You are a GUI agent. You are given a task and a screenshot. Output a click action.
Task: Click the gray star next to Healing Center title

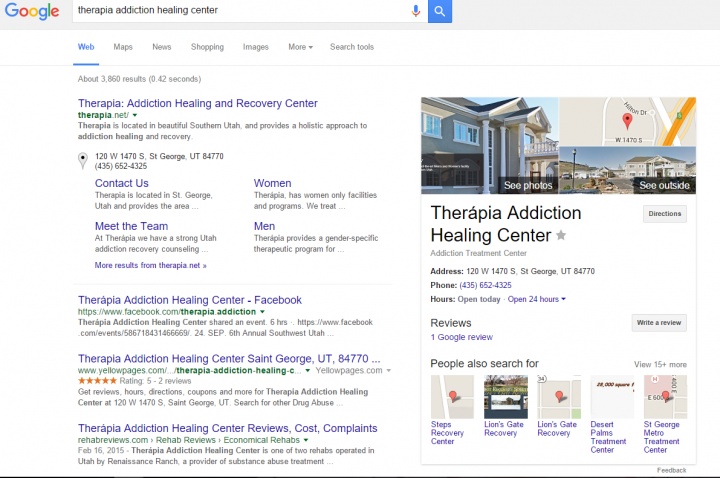click(x=561, y=235)
